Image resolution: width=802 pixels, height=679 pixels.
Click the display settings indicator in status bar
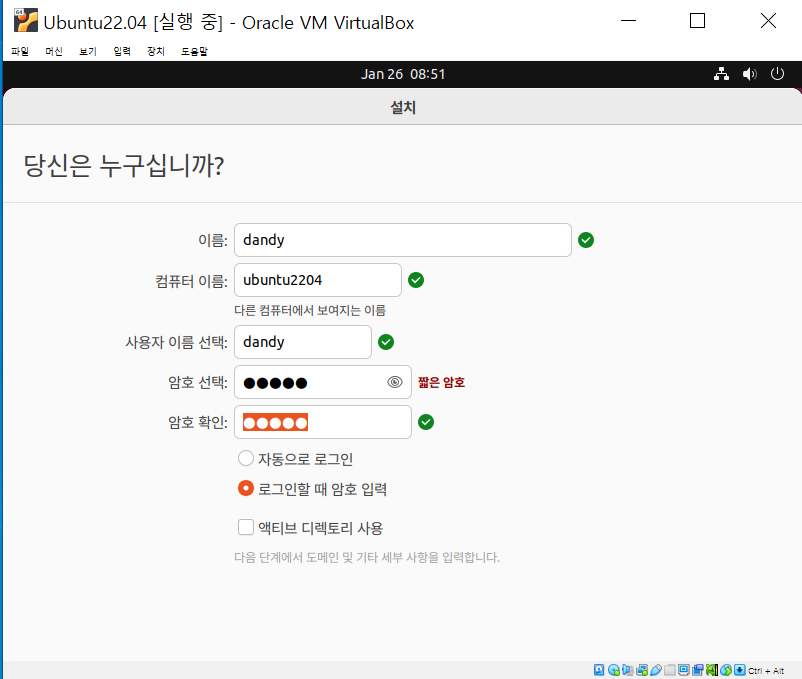(x=684, y=670)
